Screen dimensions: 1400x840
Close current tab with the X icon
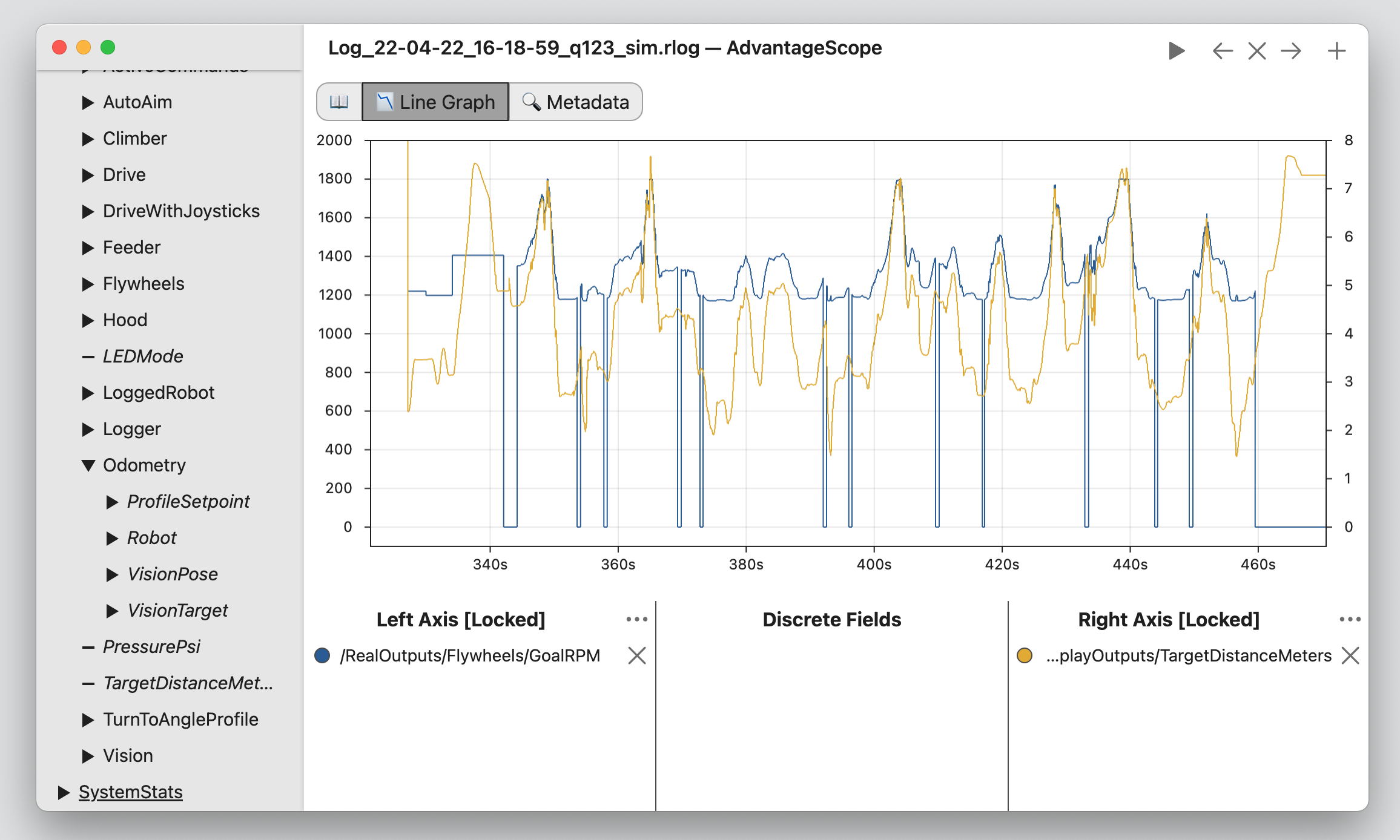coord(1257,51)
